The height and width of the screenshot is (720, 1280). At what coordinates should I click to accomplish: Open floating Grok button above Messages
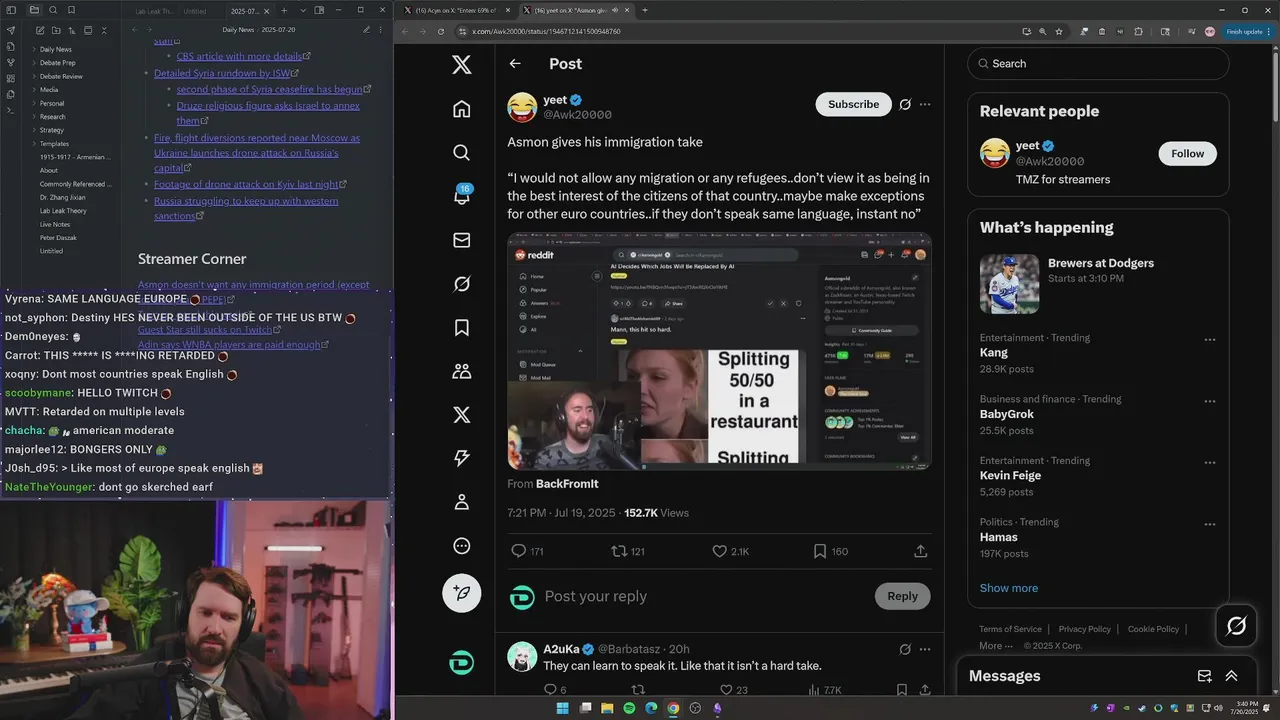[1236, 626]
